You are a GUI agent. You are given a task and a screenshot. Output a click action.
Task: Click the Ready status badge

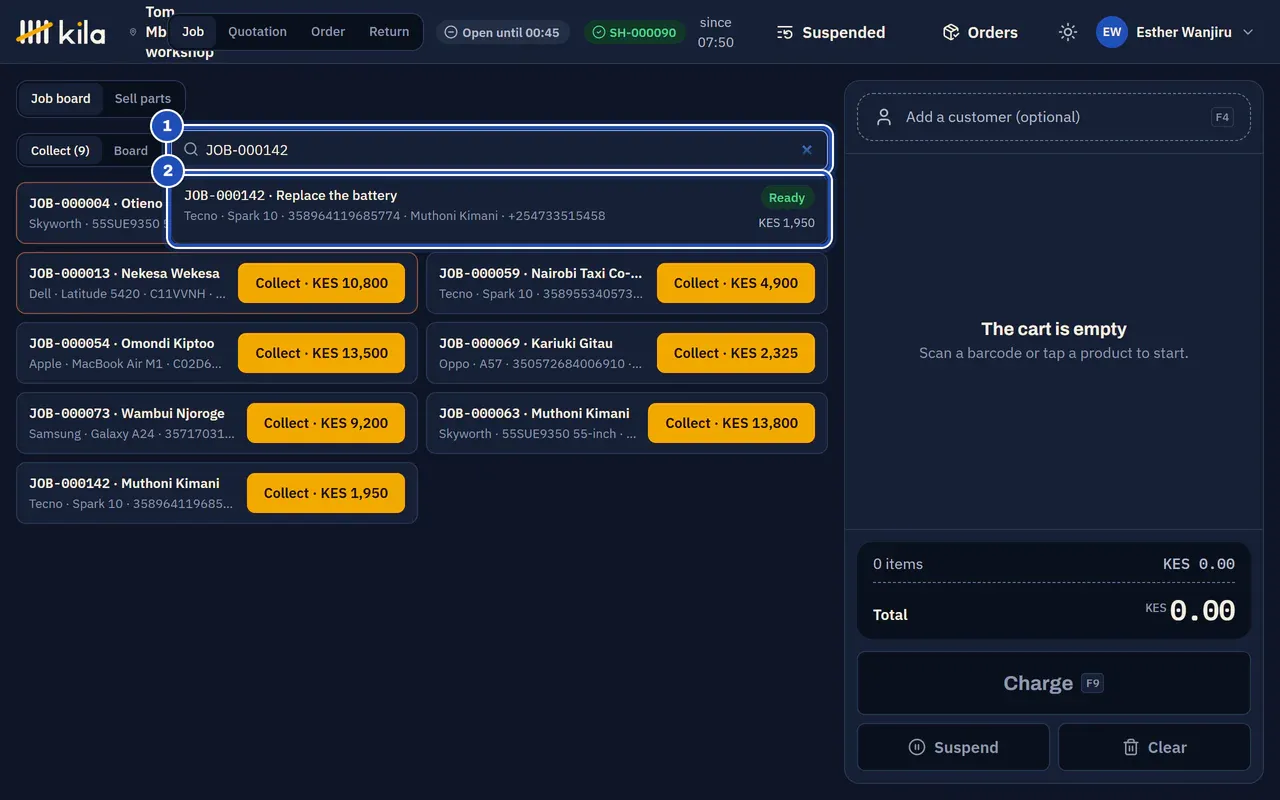coord(787,197)
